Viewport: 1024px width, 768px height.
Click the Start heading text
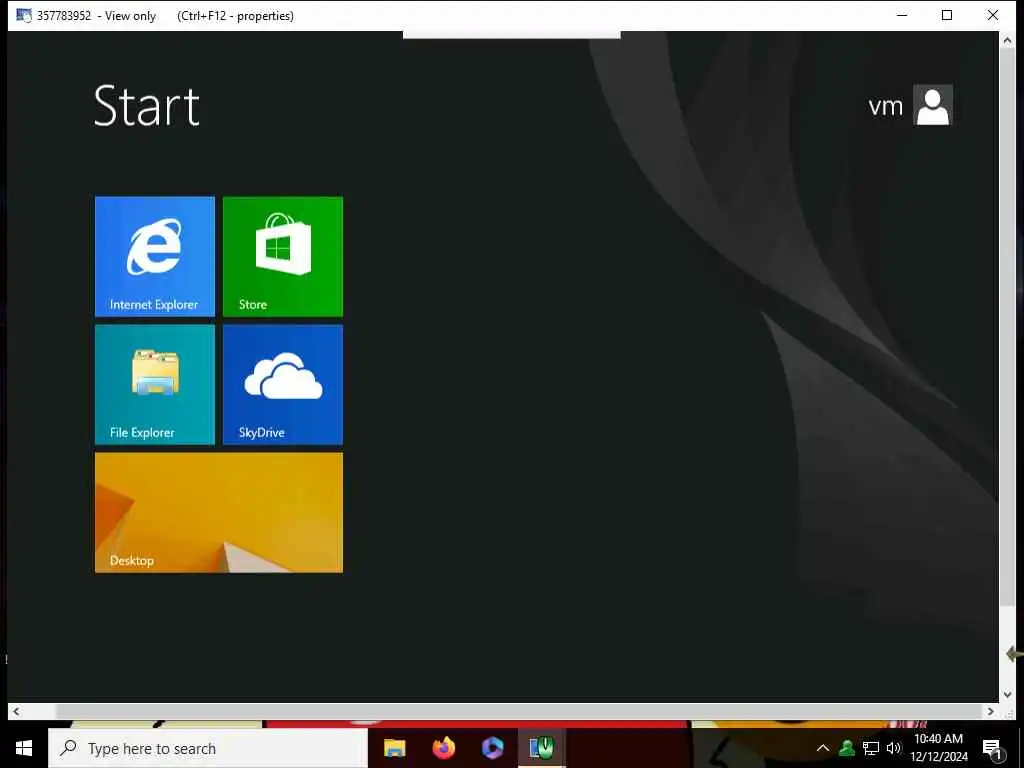point(146,106)
